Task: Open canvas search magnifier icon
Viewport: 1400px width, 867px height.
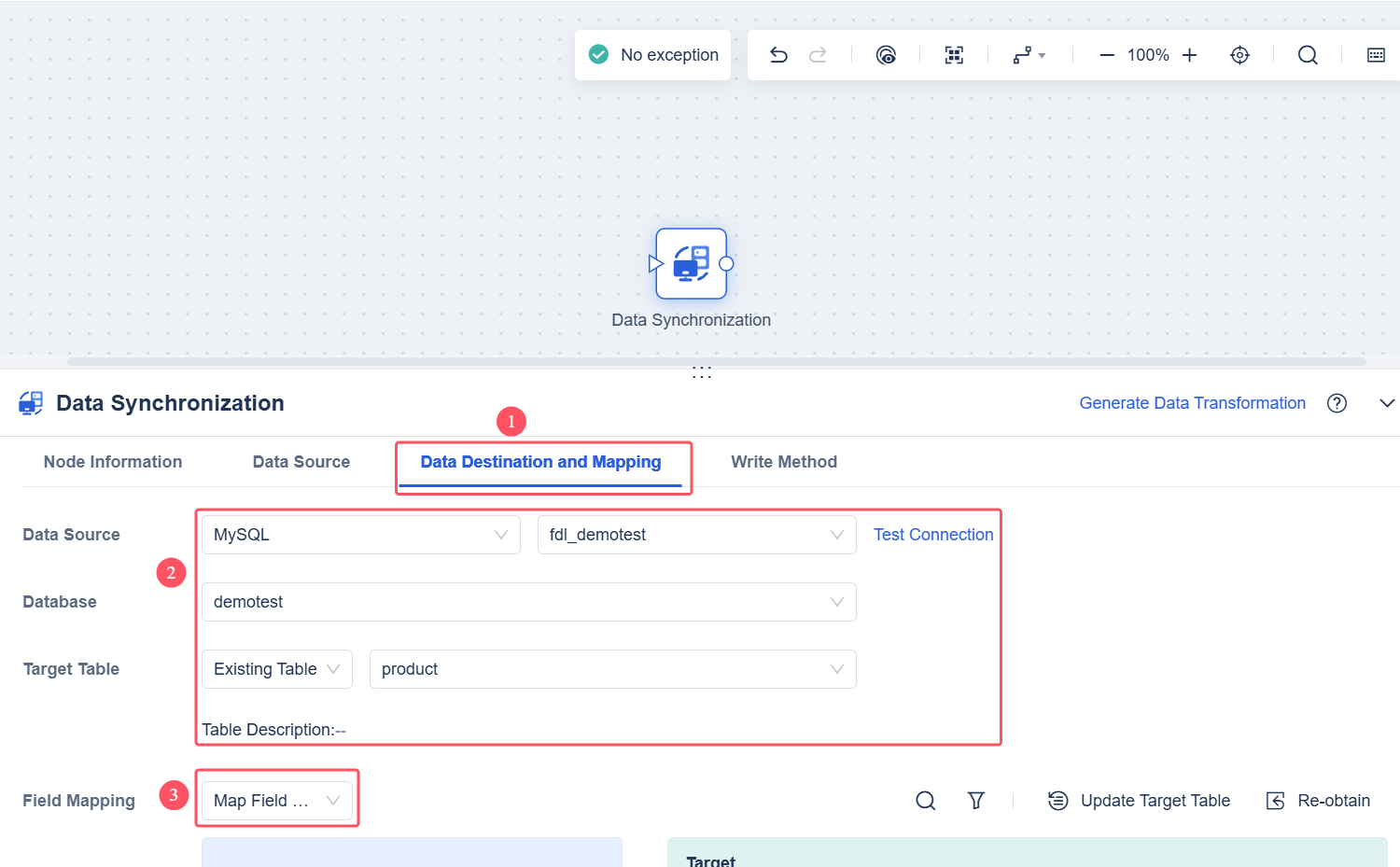Action: click(1308, 55)
